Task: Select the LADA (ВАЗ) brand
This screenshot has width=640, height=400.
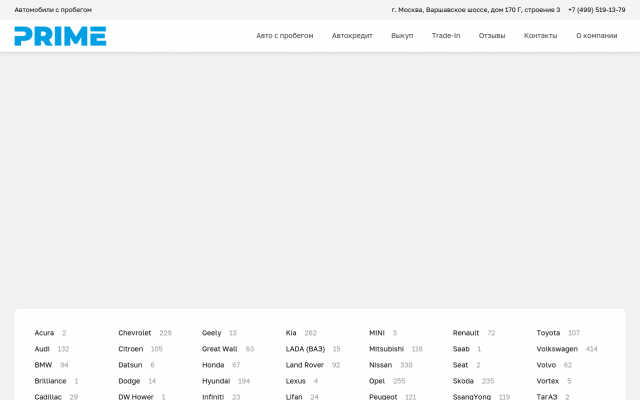Action: [x=305, y=349]
